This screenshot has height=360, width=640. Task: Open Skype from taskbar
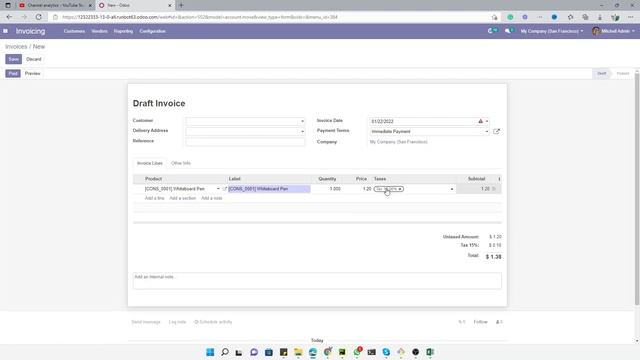point(386,352)
